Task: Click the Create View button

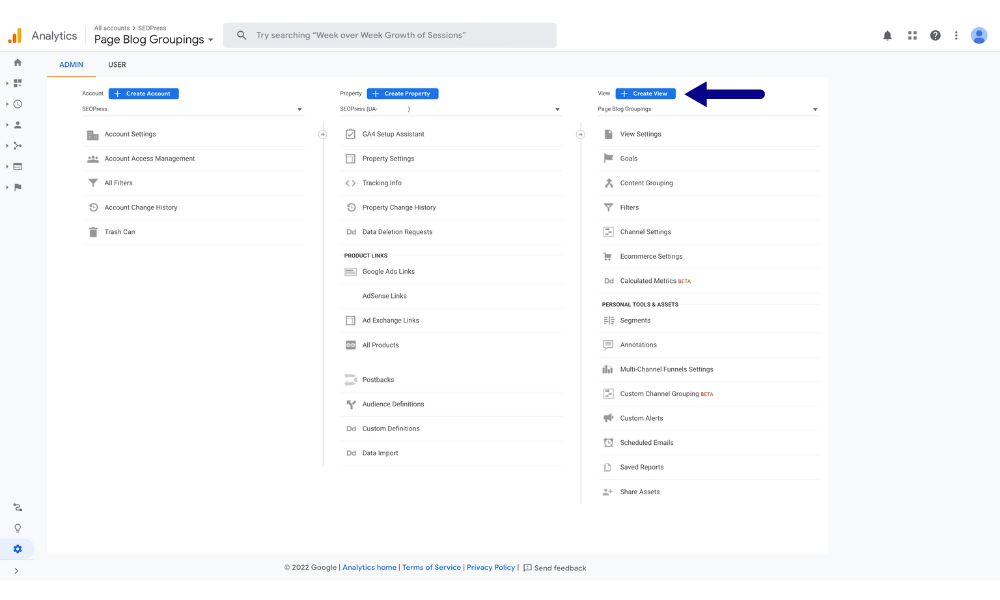Action: pos(645,94)
